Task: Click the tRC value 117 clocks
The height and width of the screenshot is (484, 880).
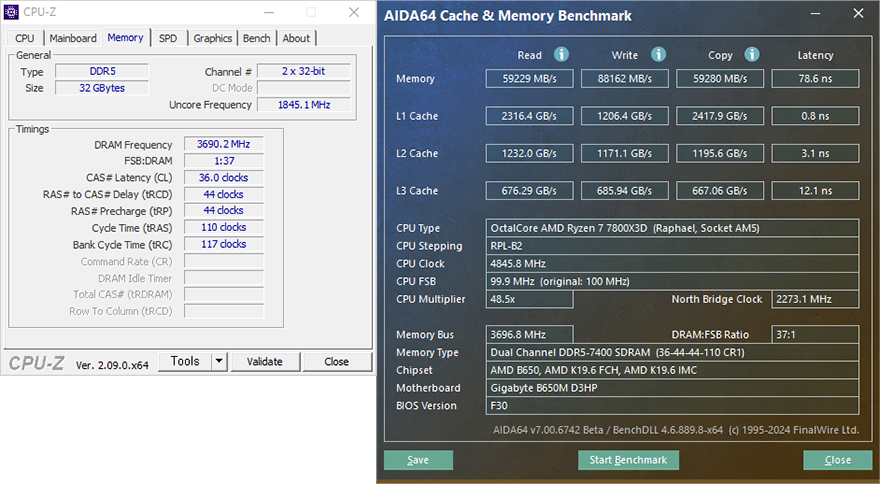Action: pyautogui.click(x=223, y=244)
